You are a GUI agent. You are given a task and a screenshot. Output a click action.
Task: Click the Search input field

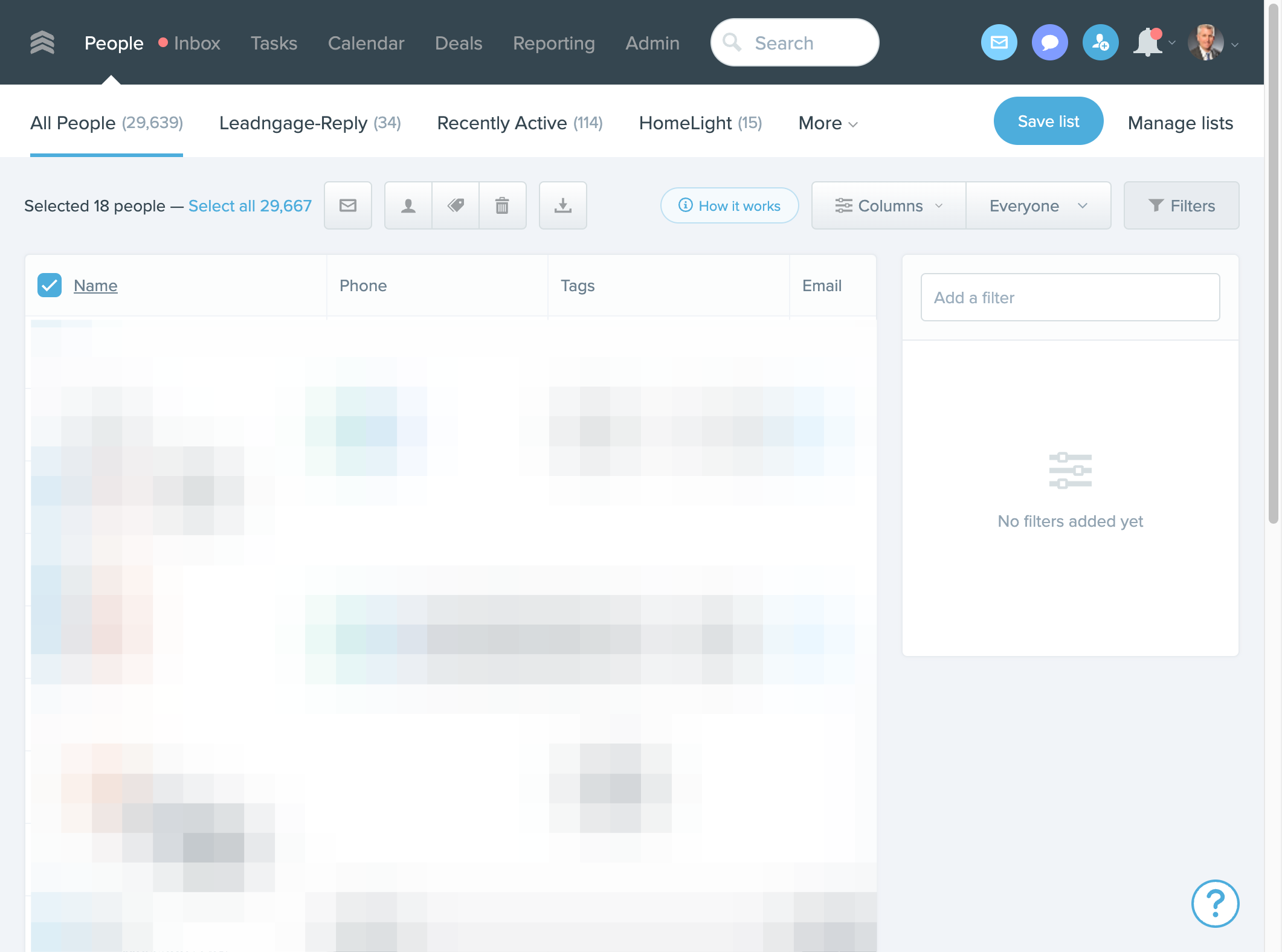pyautogui.click(x=794, y=42)
